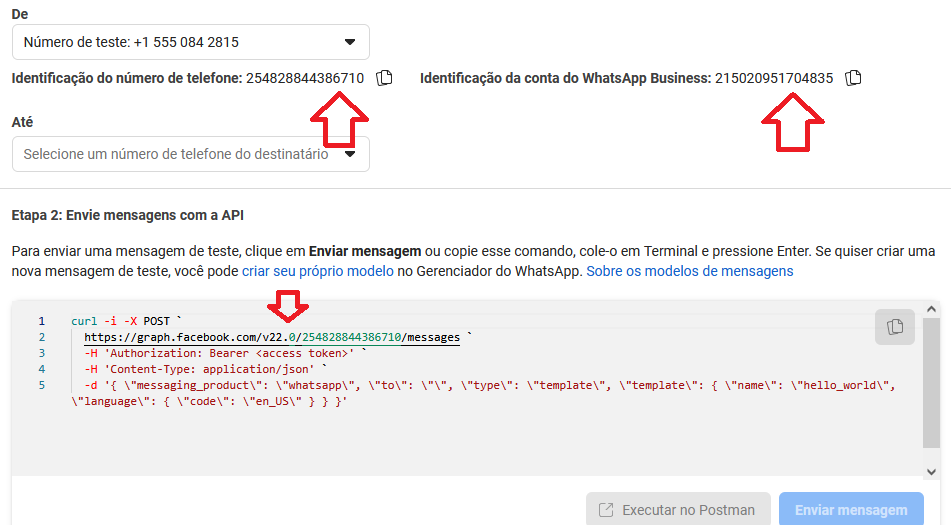Viewport: 951px width, 525px height.
Task: Click line number 1 in the code gutter
Action: [41, 321]
